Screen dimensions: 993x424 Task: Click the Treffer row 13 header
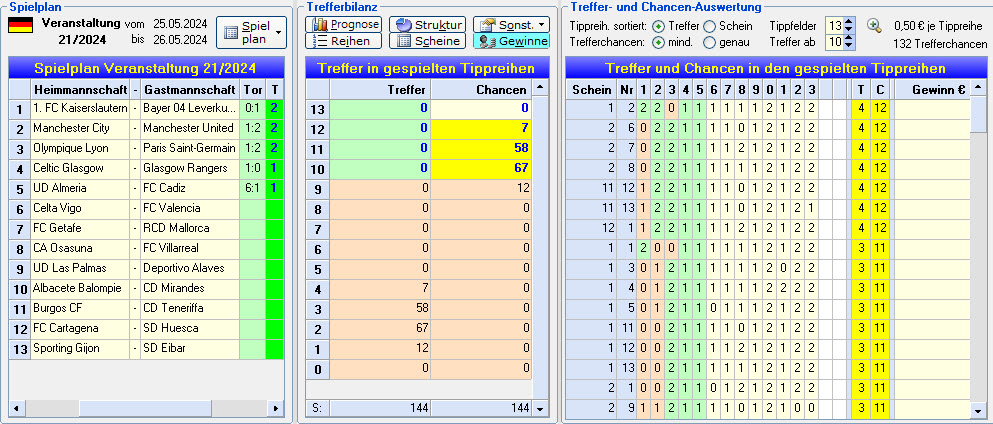tap(318, 109)
